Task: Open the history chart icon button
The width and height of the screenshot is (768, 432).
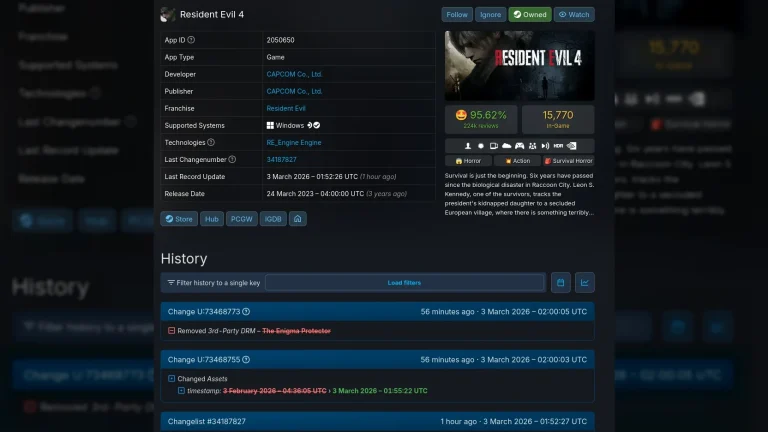Action: pos(585,283)
